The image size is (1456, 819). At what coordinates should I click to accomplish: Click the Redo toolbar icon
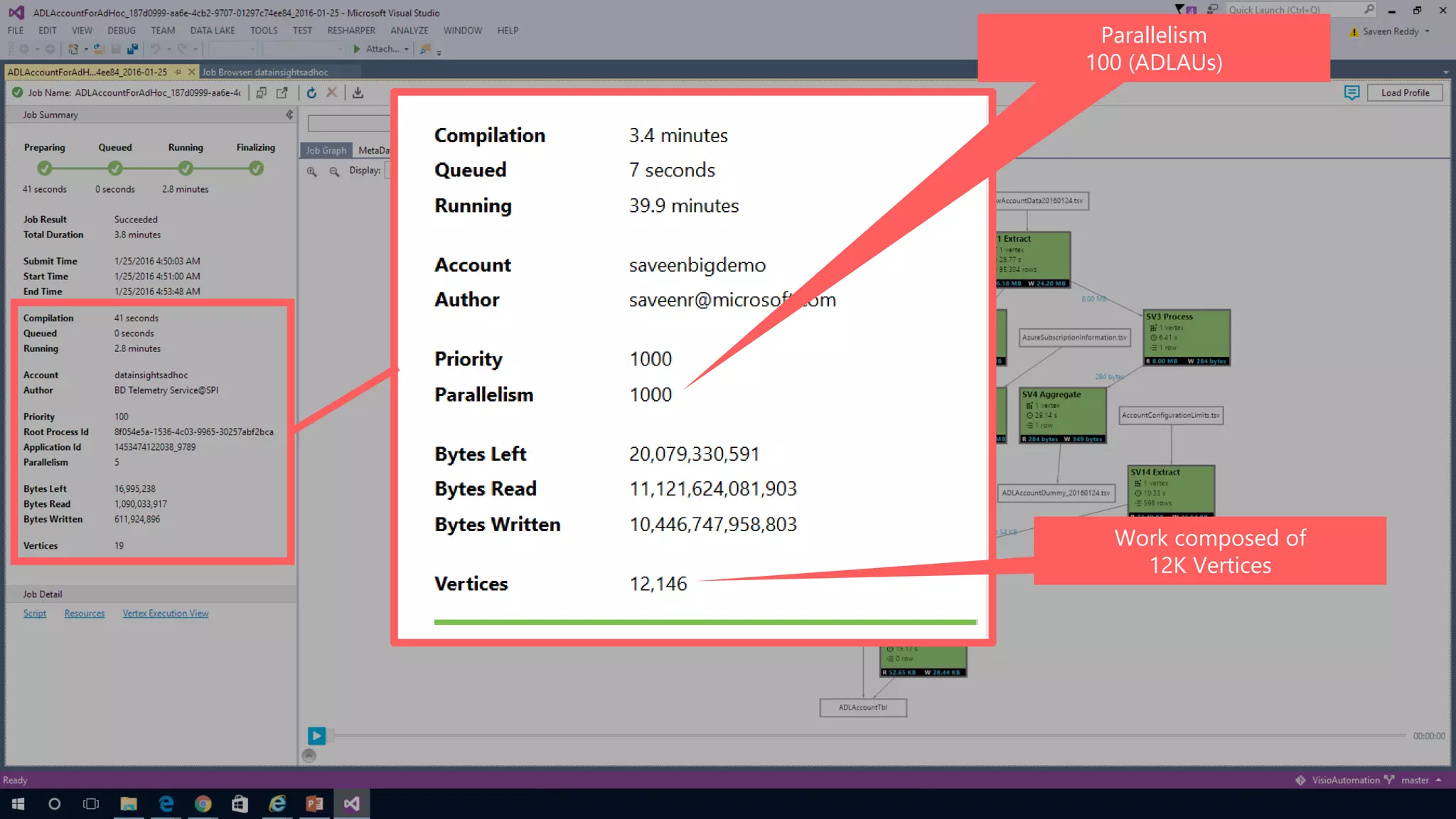point(182,49)
